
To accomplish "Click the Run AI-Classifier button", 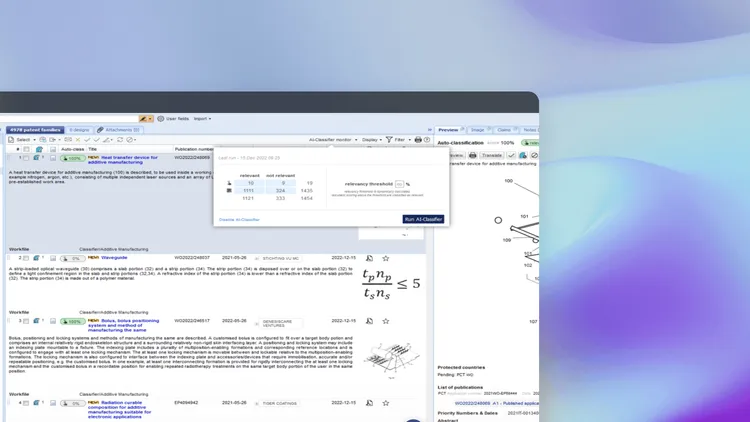I will 423,219.
